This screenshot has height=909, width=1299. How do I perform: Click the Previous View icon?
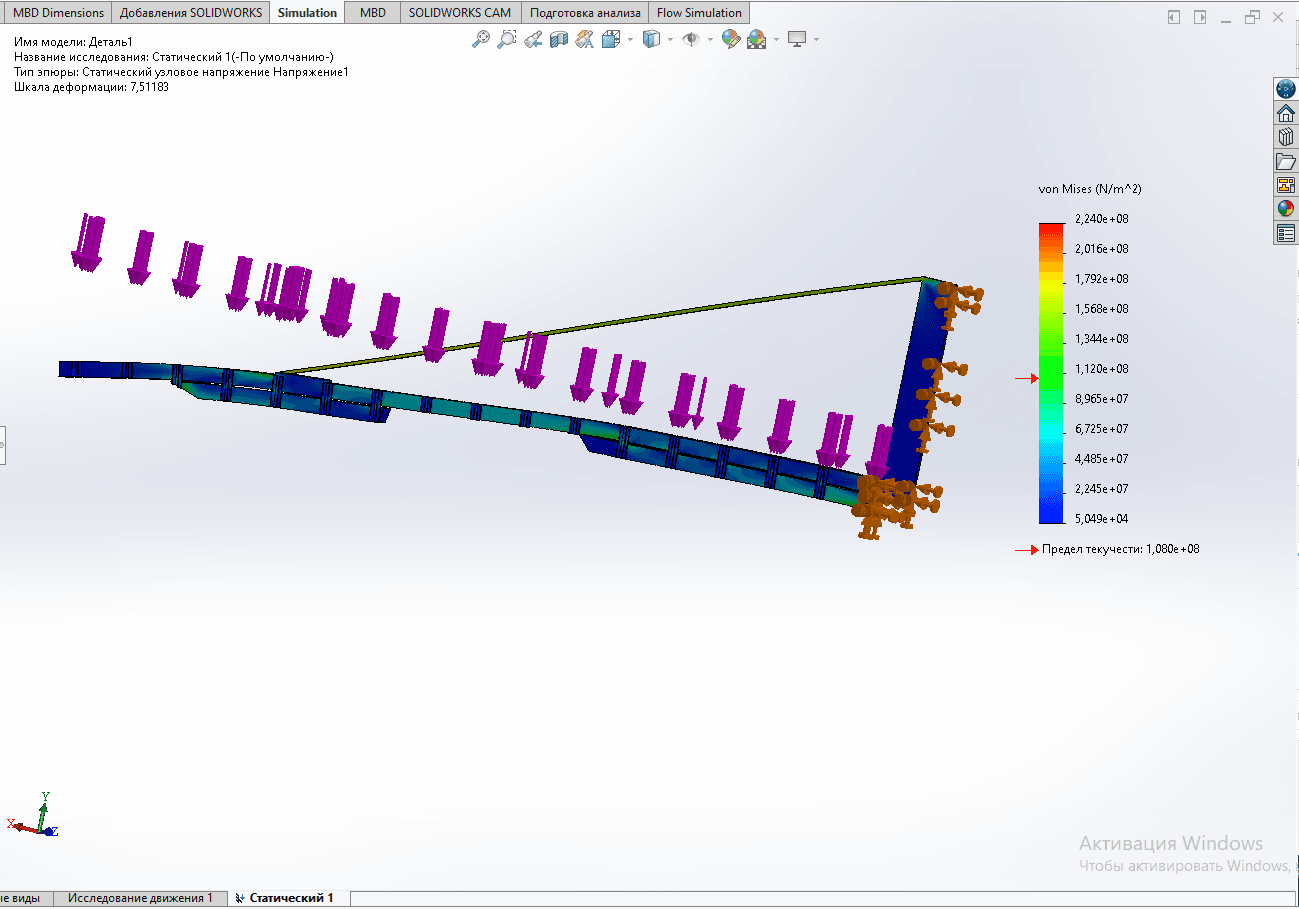click(533, 39)
